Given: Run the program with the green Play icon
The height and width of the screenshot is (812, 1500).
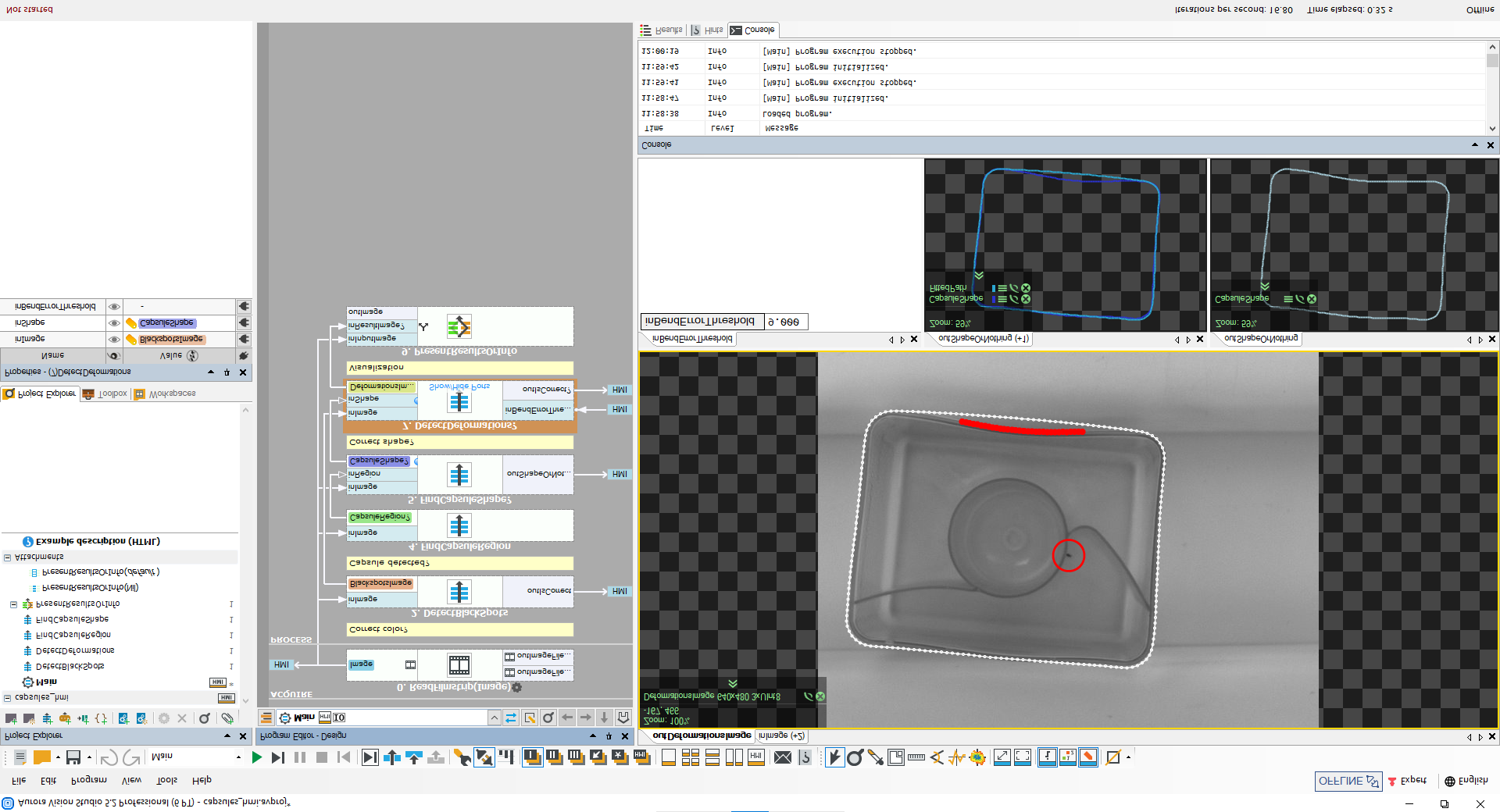Looking at the screenshot, I should (x=257, y=757).
